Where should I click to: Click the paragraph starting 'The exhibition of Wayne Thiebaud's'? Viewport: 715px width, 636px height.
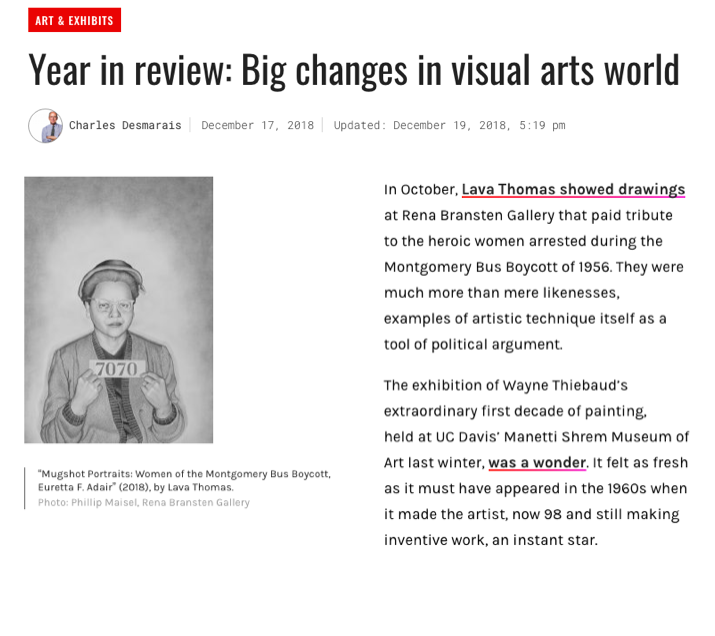[536, 462]
